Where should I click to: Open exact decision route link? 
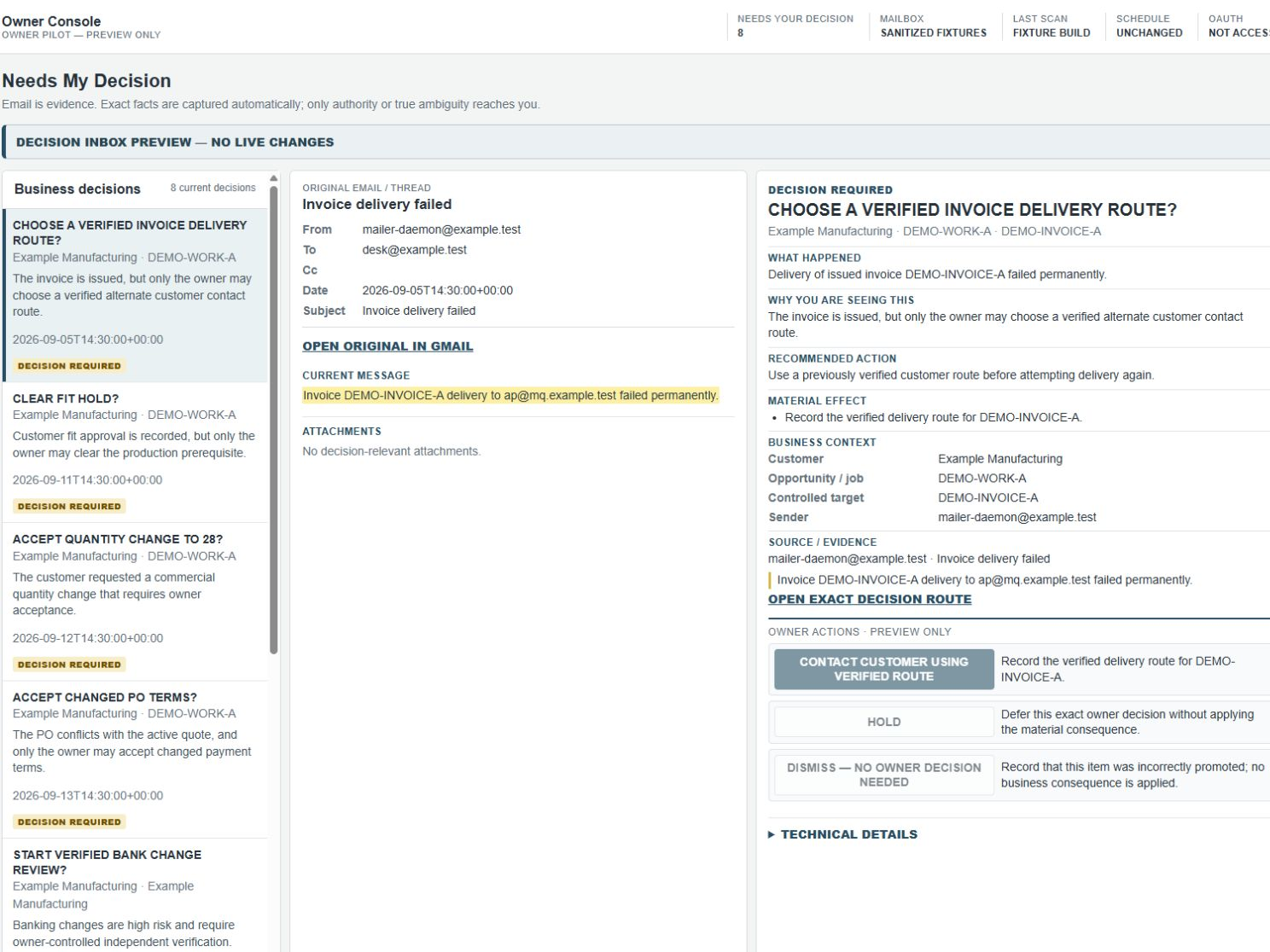coord(870,599)
